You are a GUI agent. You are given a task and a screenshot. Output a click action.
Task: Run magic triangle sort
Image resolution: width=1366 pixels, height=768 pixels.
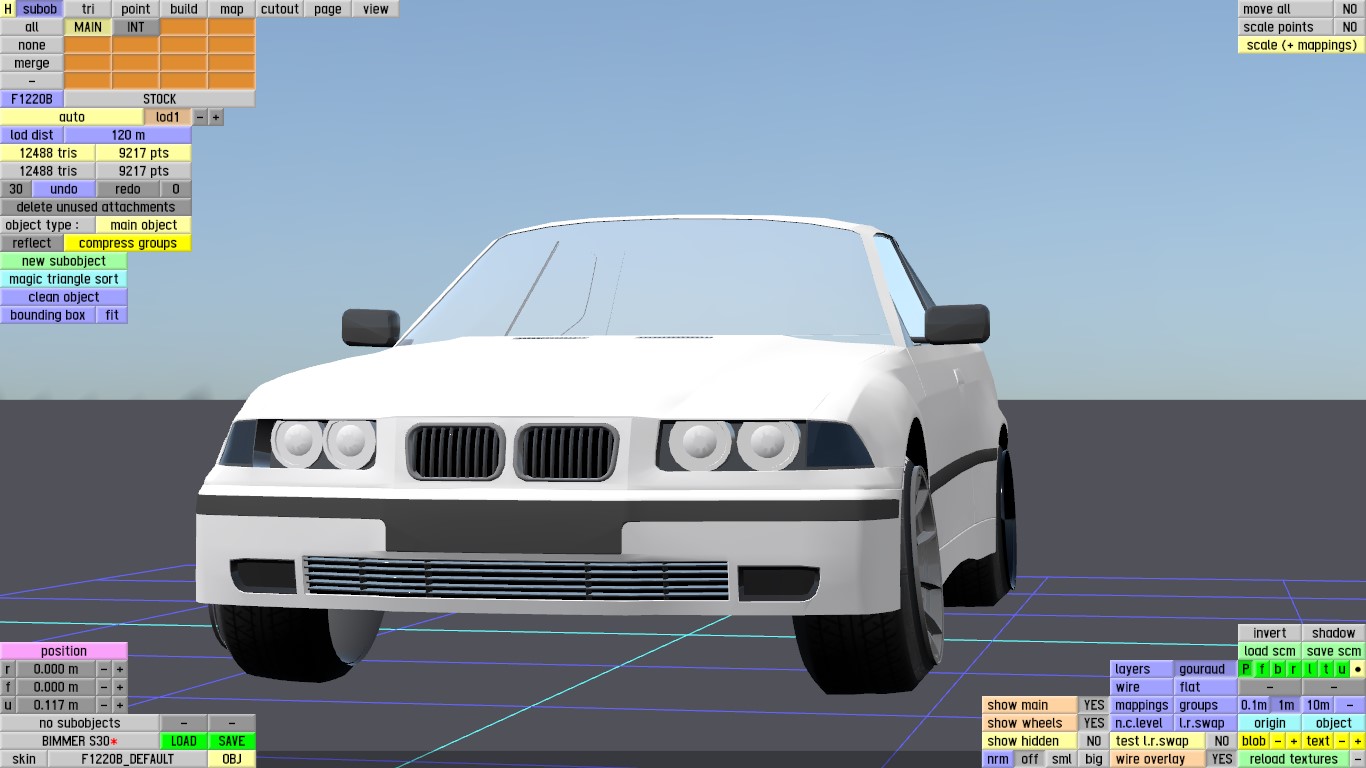(x=64, y=279)
